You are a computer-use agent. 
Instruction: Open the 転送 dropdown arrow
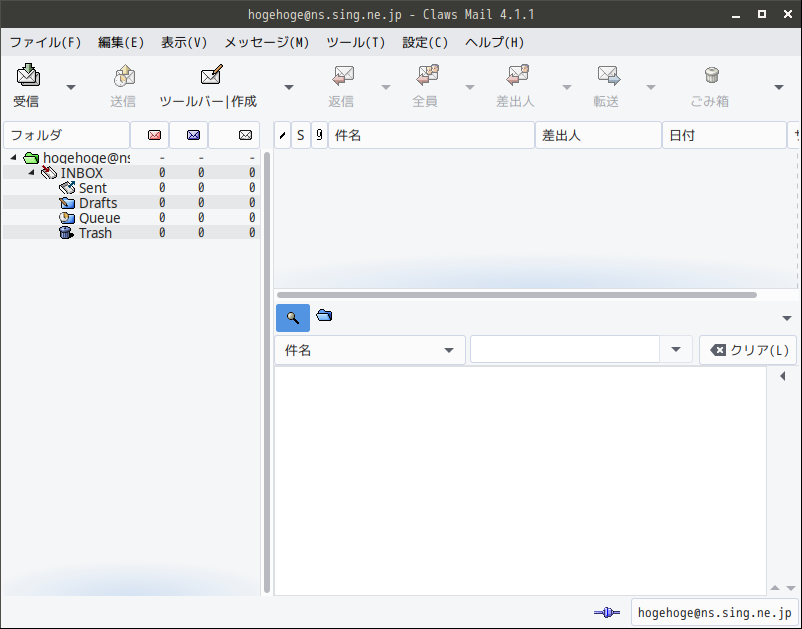[x=651, y=87]
